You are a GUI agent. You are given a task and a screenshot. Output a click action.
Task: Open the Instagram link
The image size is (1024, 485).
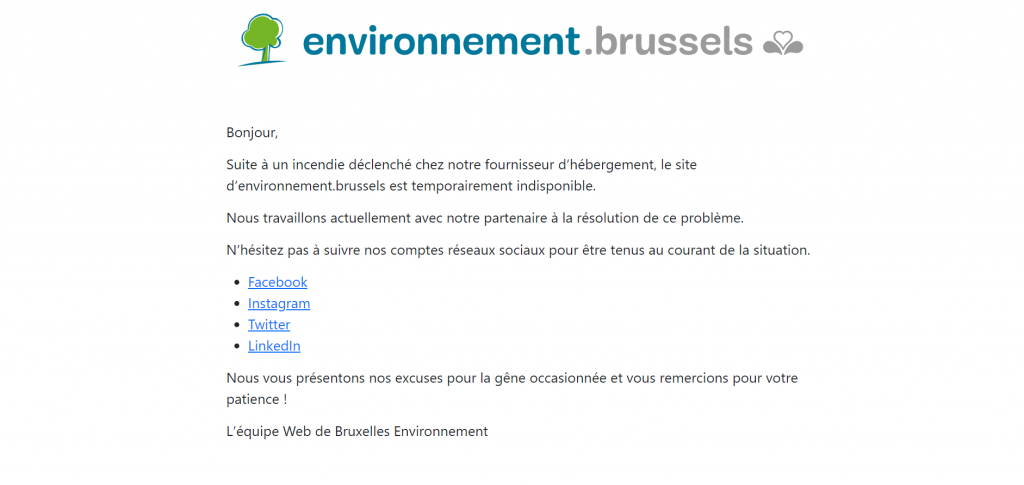click(279, 303)
